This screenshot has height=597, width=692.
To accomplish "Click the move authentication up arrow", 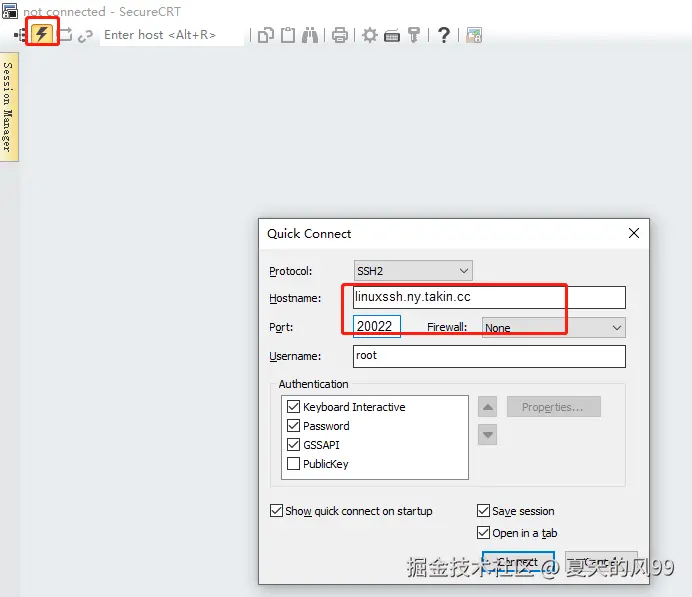I will [487, 407].
